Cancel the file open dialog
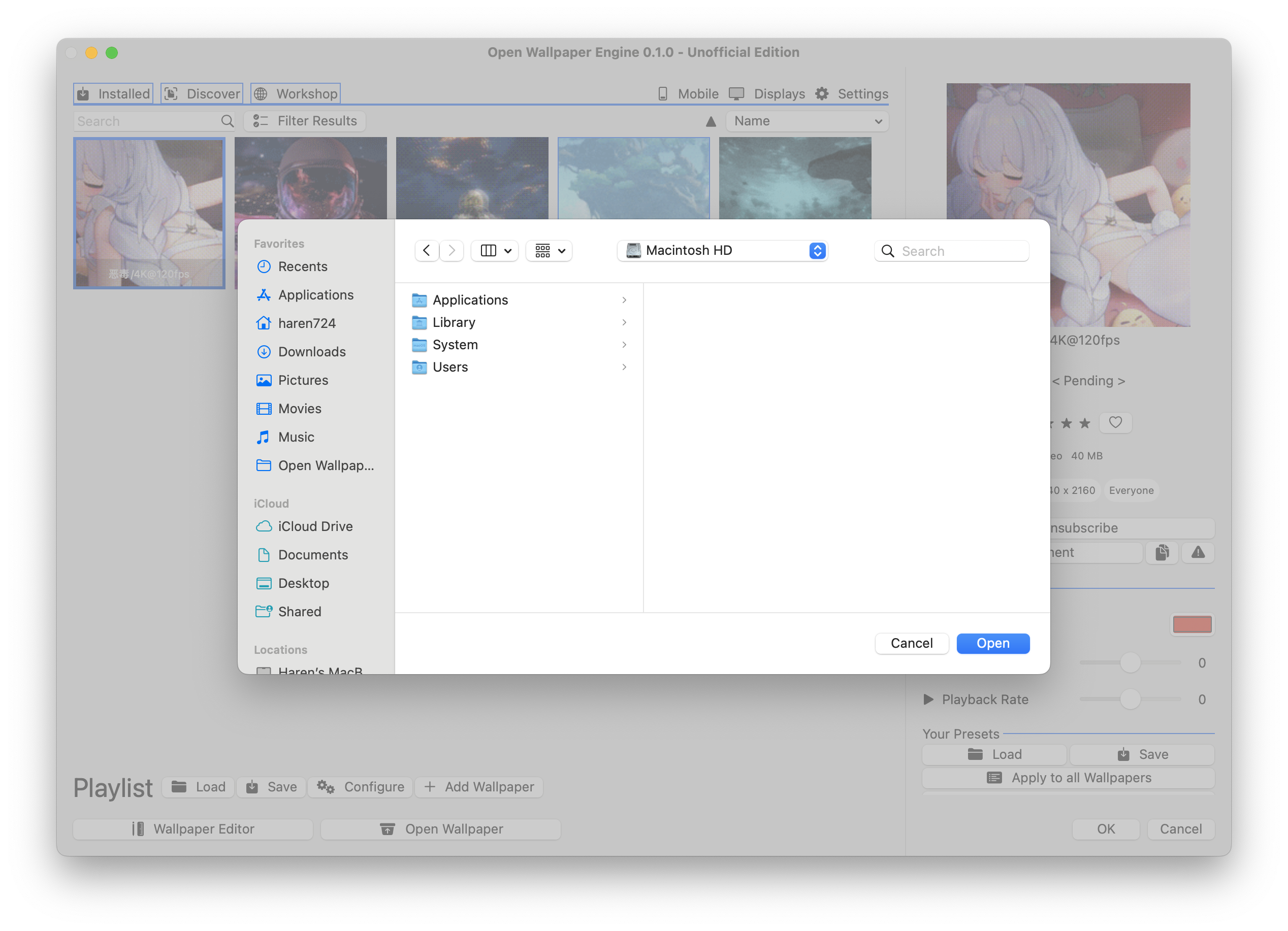The width and height of the screenshot is (1288, 931). tap(911, 643)
